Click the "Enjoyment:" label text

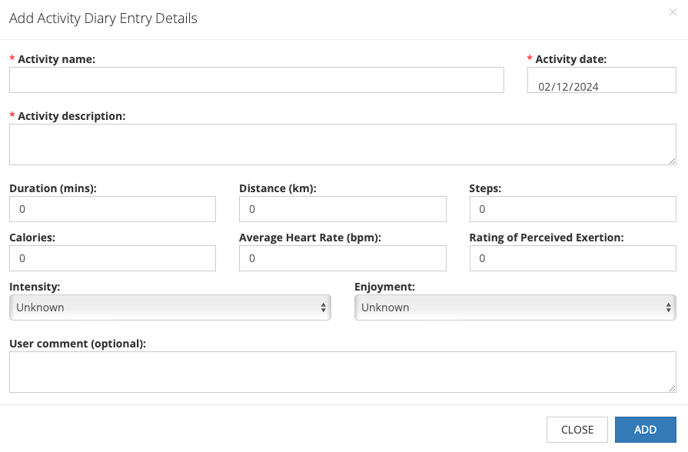point(384,286)
